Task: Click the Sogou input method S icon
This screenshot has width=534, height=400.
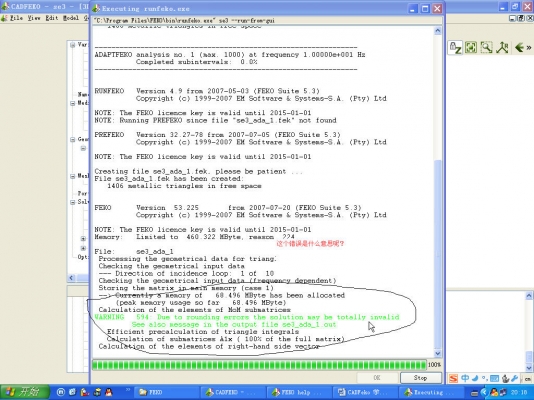Action: 453,379
